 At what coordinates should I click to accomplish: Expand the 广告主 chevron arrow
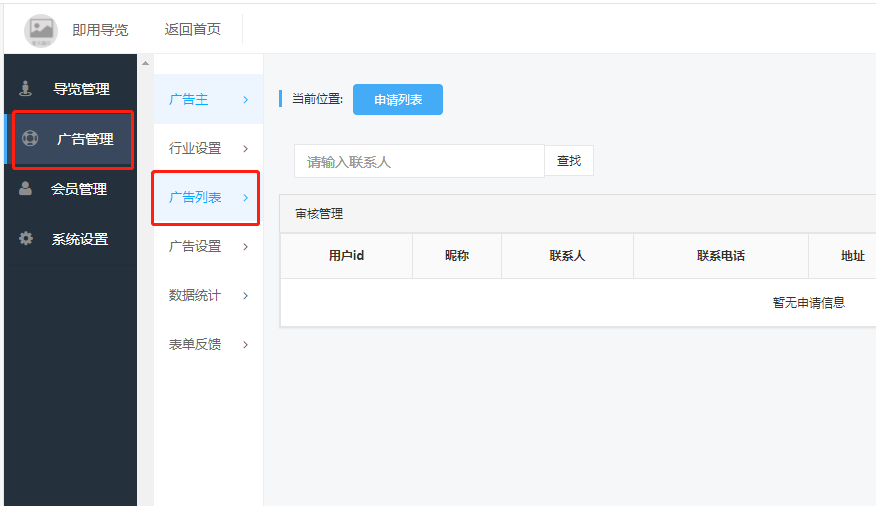pyautogui.click(x=246, y=99)
